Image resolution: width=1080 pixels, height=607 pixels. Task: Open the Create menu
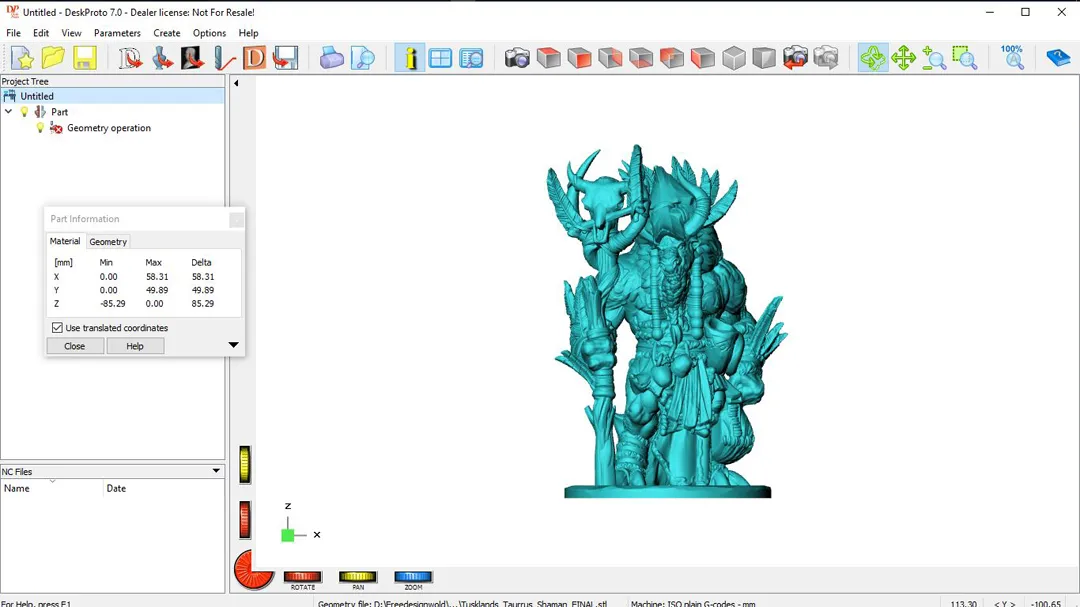[167, 32]
